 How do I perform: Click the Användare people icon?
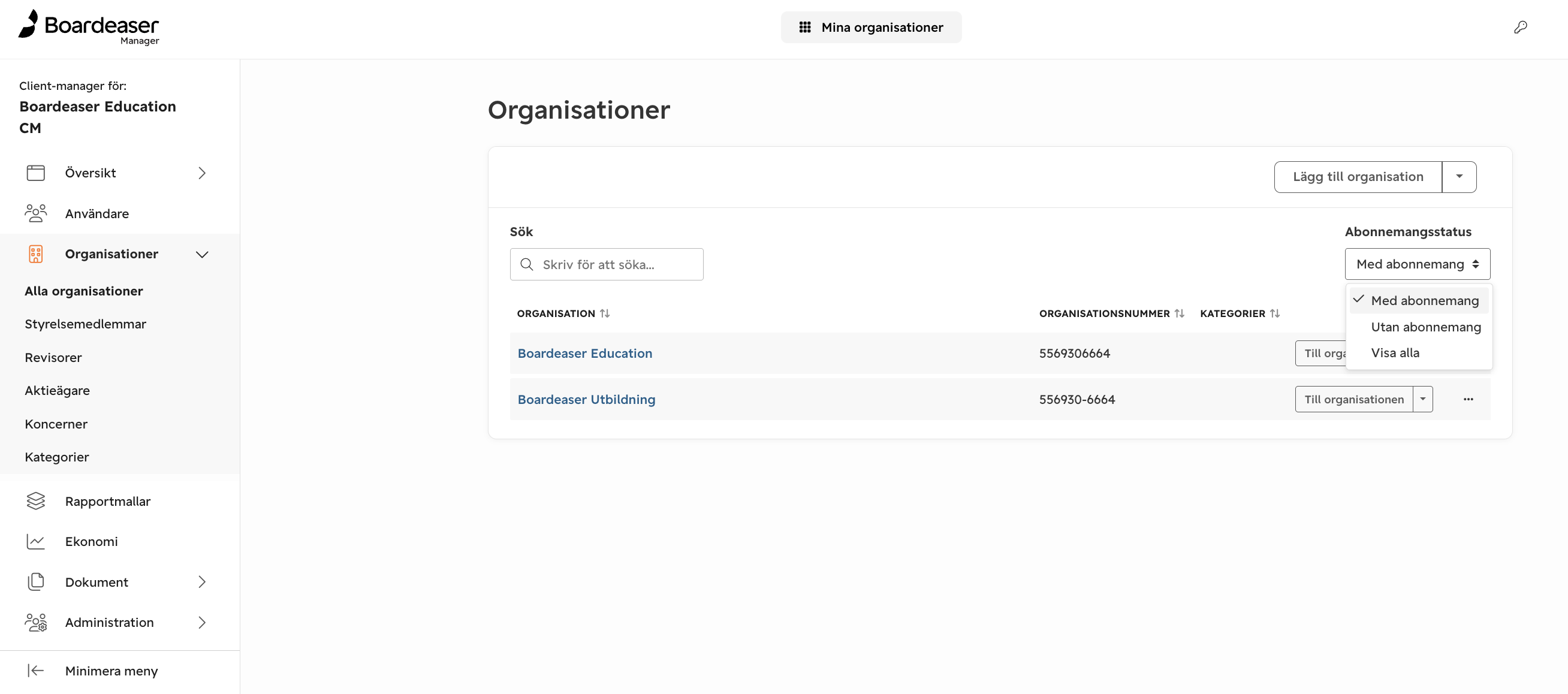(x=36, y=213)
